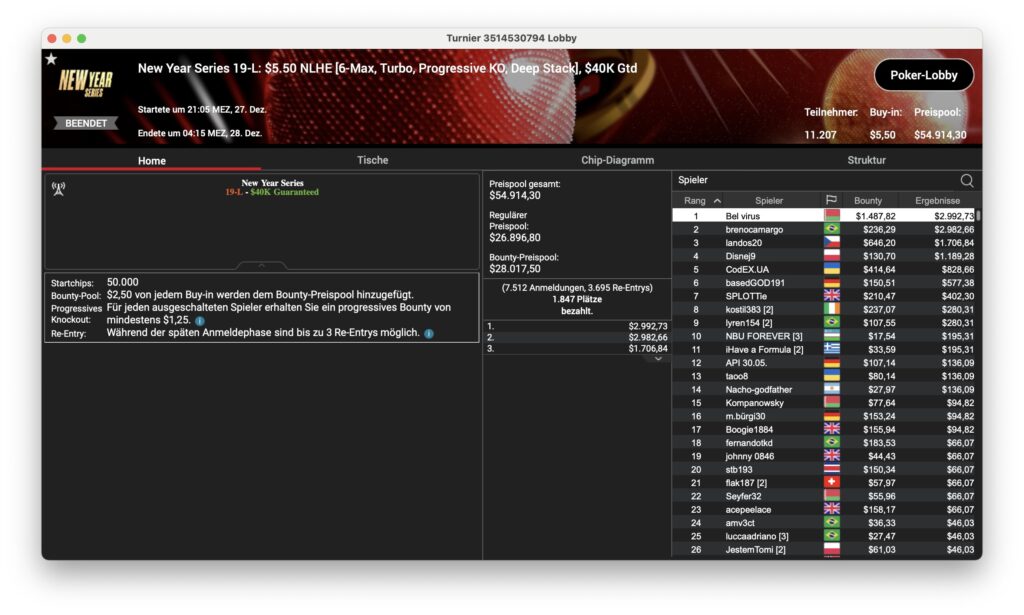Screen dimensions: 1024x615
Task: Click the favorite star icon beside the tournament logo
Action: (51, 59)
